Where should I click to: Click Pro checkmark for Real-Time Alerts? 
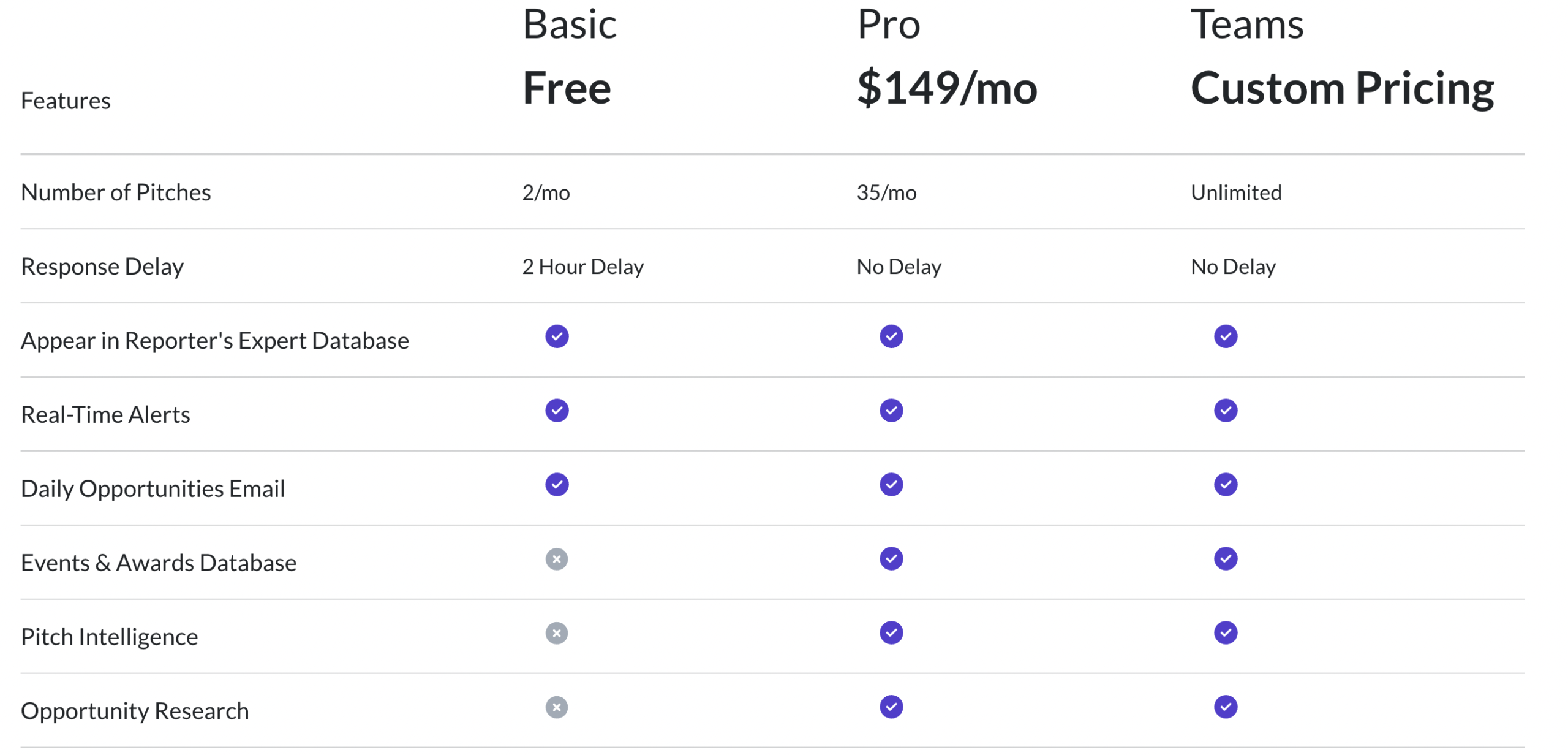(891, 411)
